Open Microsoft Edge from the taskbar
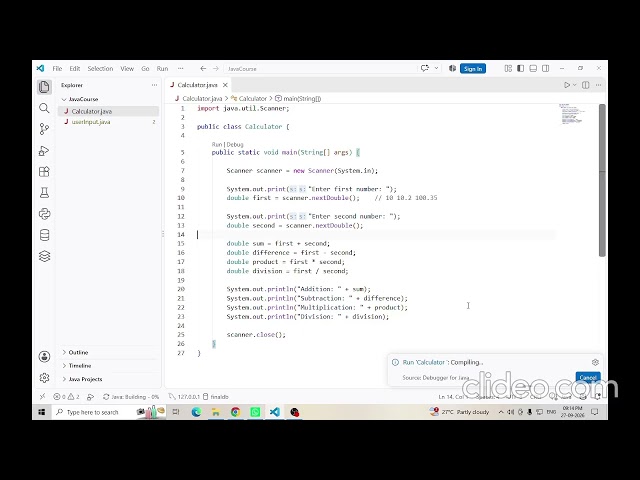 pos(196,412)
